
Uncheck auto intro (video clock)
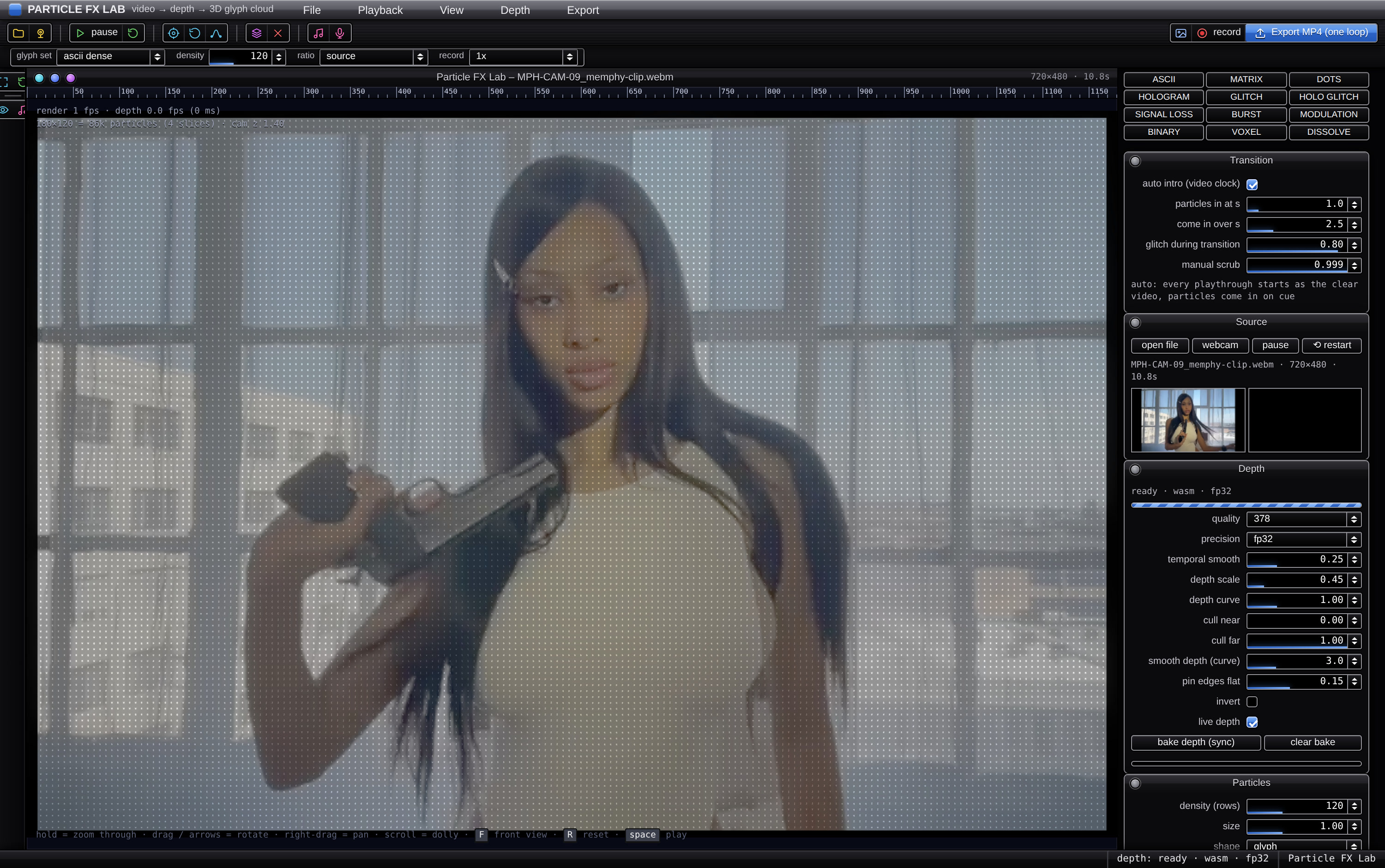(x=1253, y=184)
